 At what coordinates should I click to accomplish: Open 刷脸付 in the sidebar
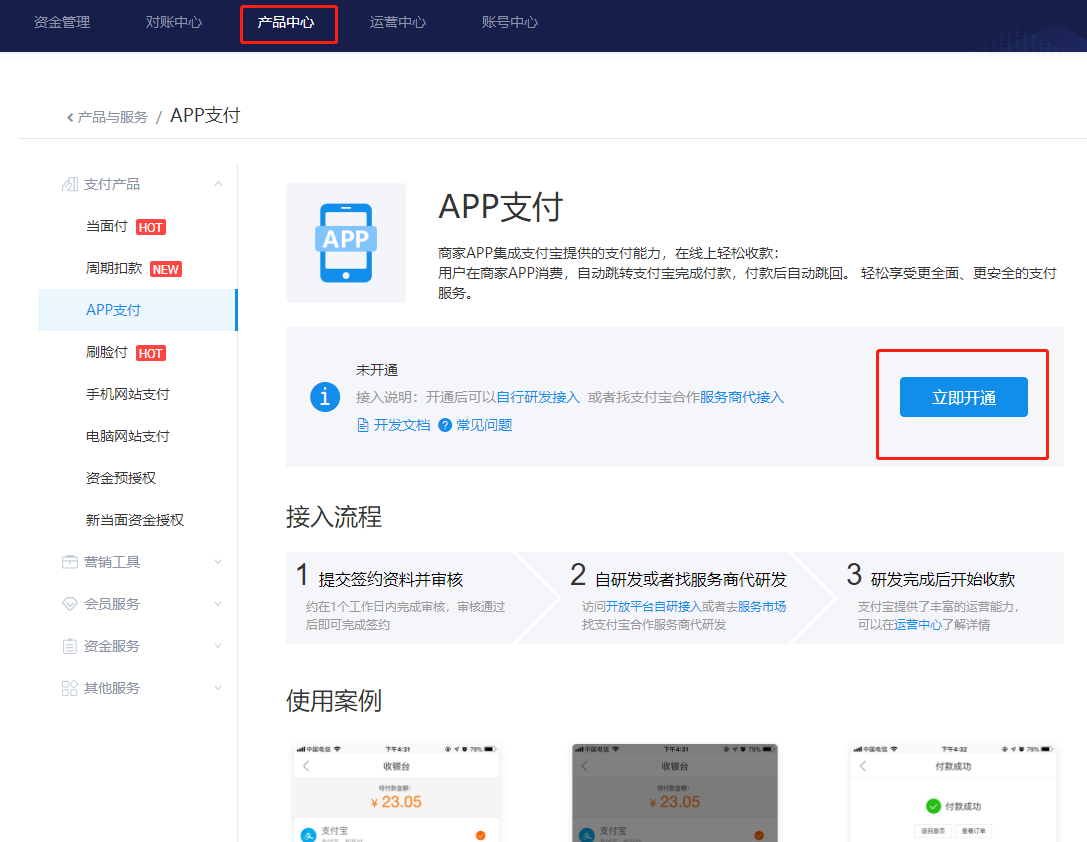click(x=106, y=352)
